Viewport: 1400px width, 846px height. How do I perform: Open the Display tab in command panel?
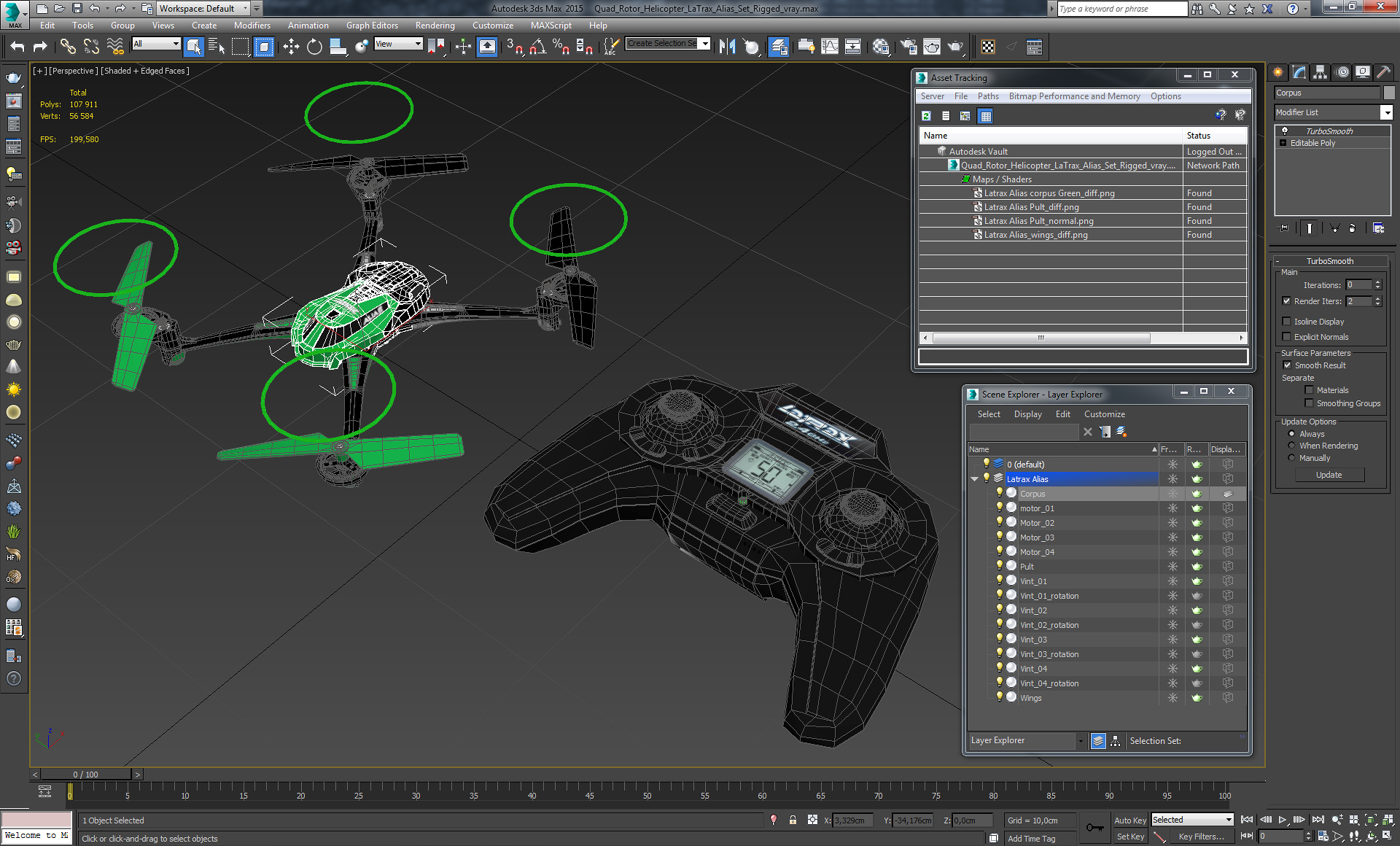pyautogui.click(x=1363, y=72)
